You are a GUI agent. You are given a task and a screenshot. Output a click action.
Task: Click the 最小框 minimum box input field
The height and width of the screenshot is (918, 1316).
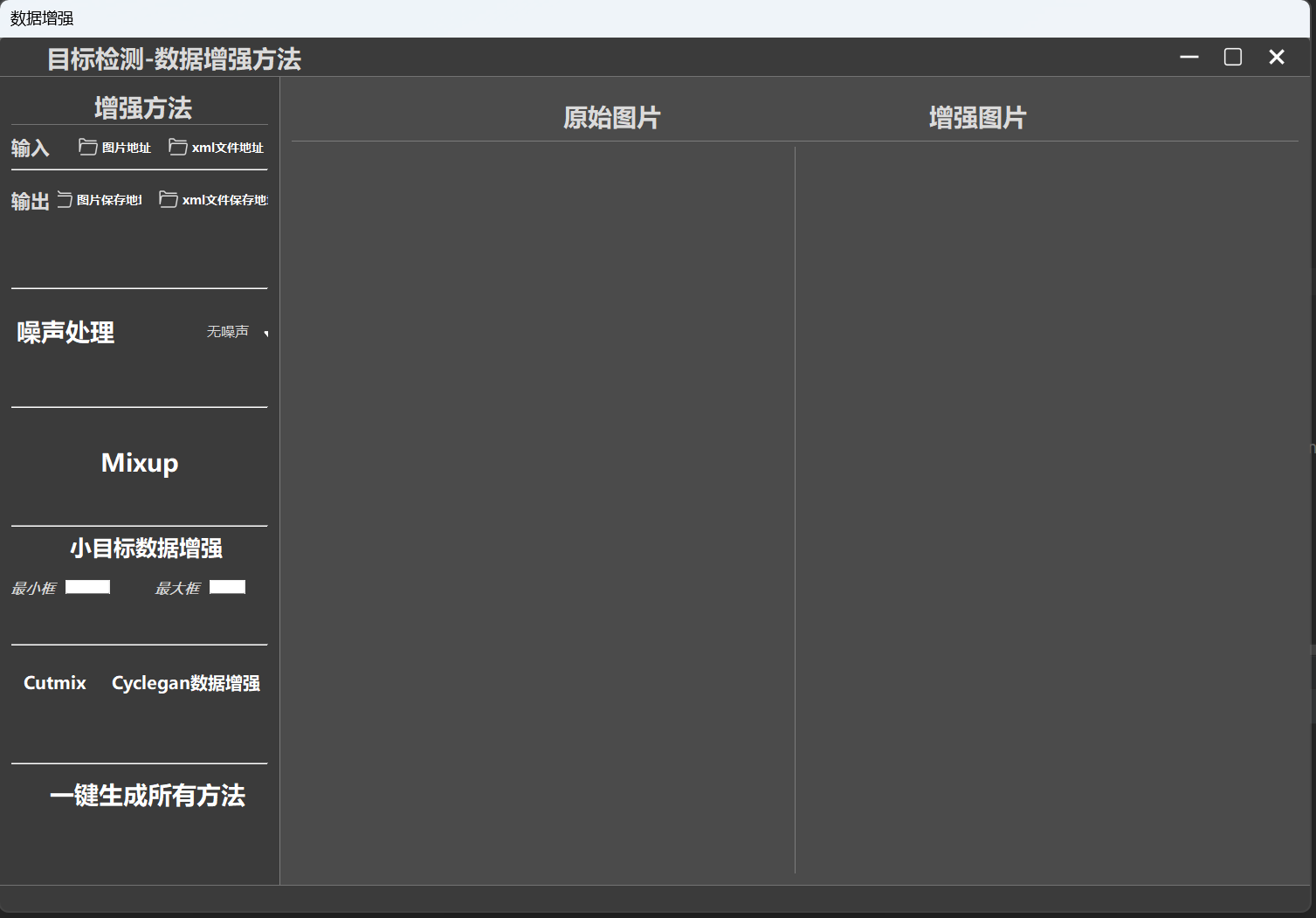[x=87, y=586]
